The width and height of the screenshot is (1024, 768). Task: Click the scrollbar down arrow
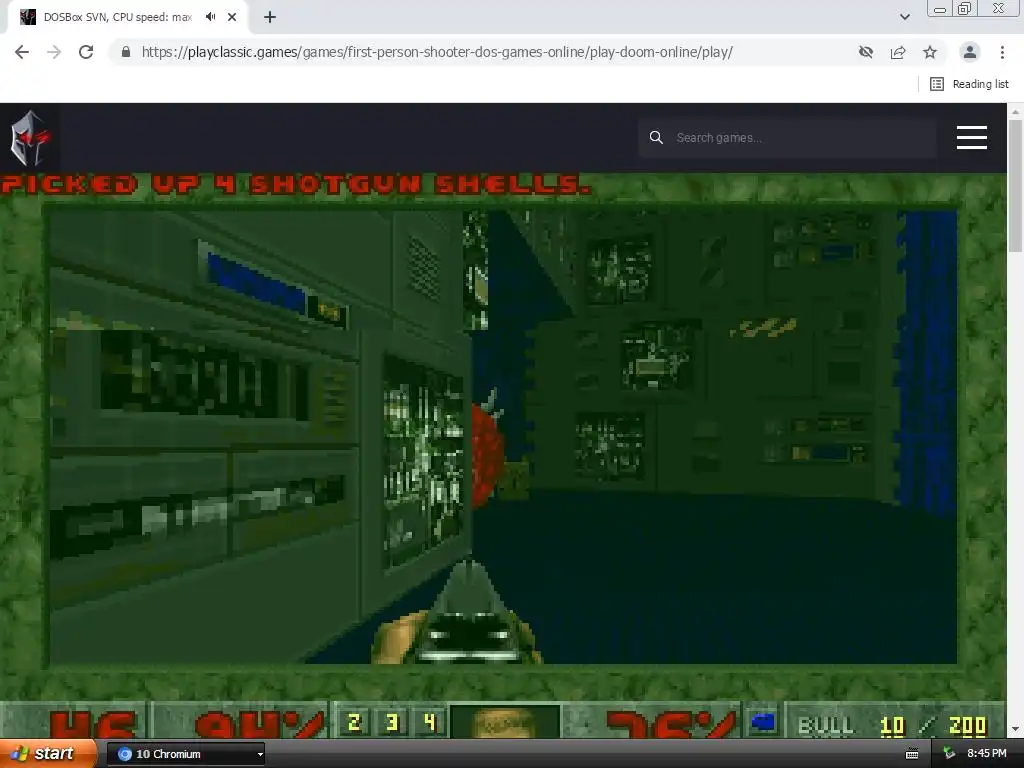point(1015,729)
